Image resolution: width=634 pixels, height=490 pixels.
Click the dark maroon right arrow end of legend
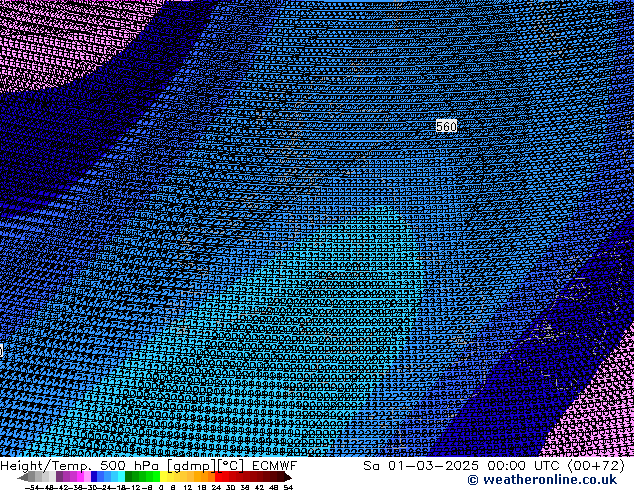click(288, 477)
